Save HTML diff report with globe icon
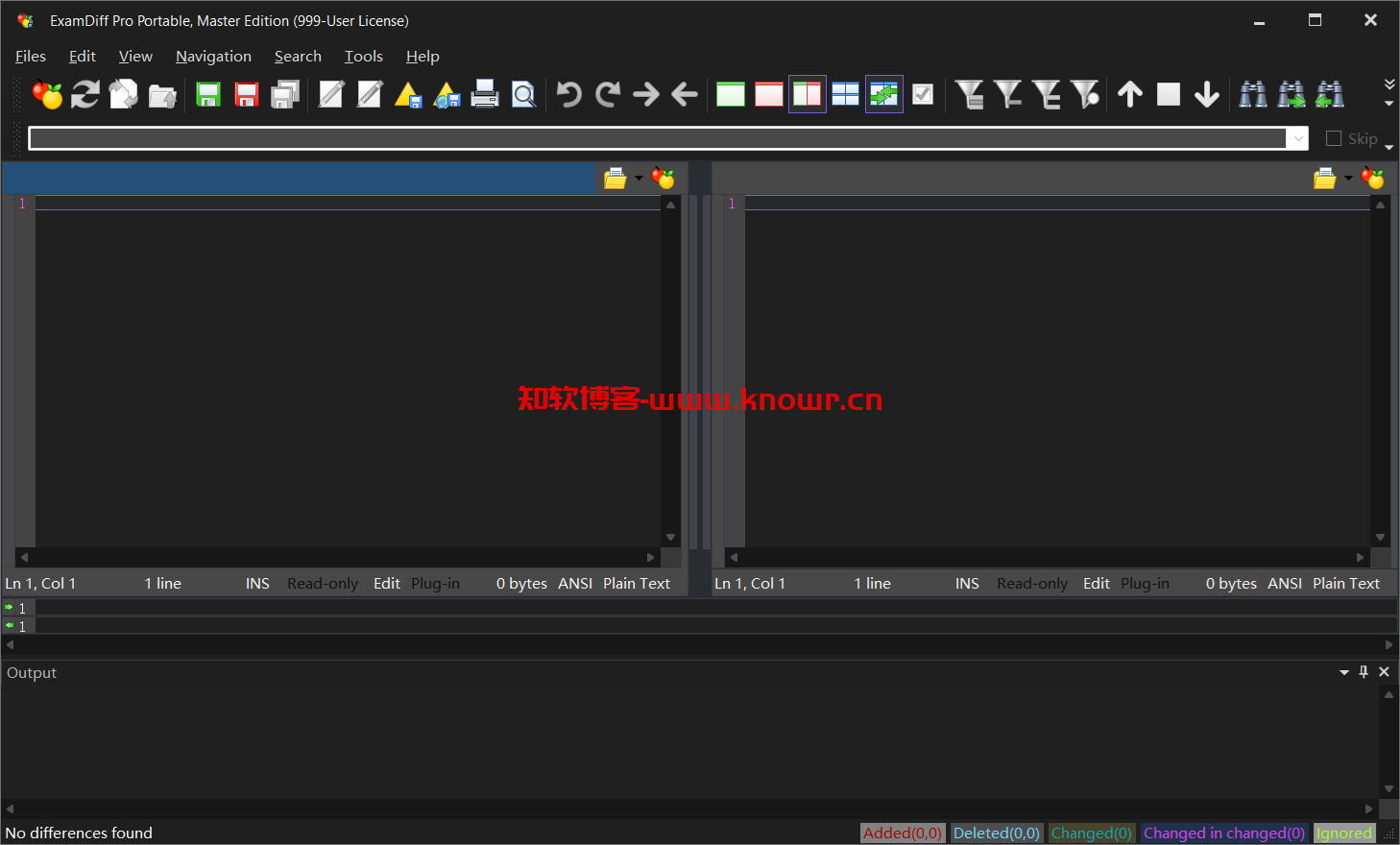The image size is (1400, 845). pyautogui.click(x=447, y=94)
